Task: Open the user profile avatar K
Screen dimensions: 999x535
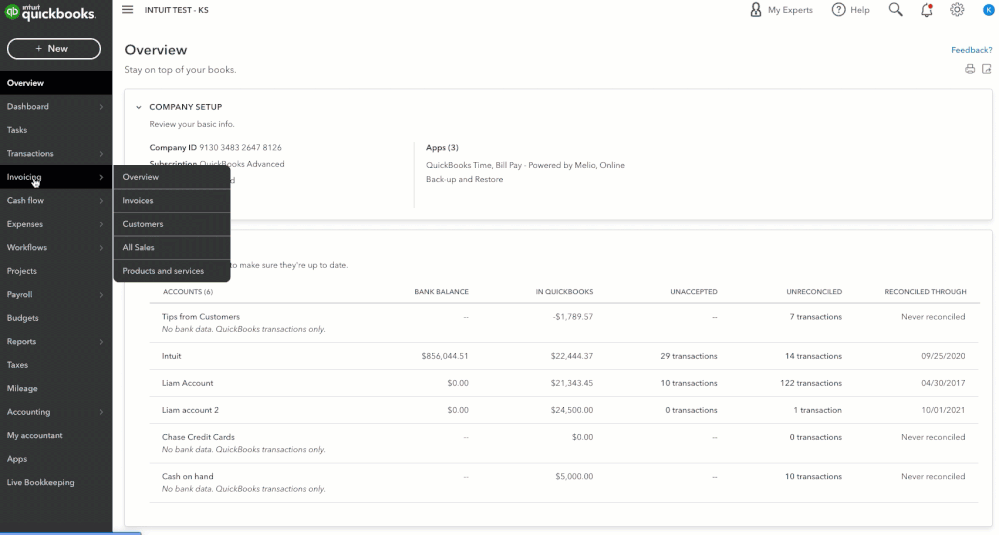Action: click(988, 10)
